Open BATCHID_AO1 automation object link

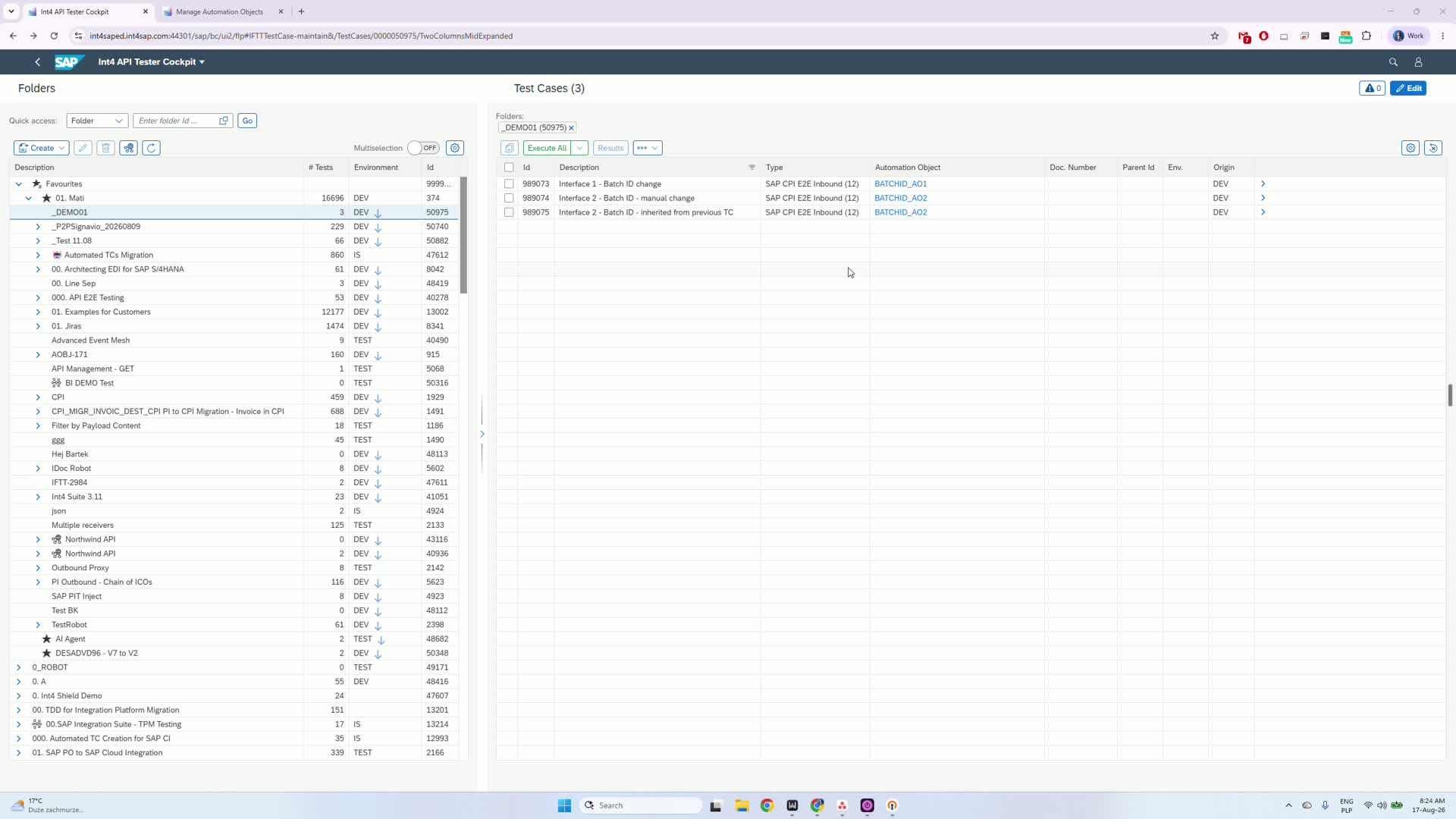901,184
